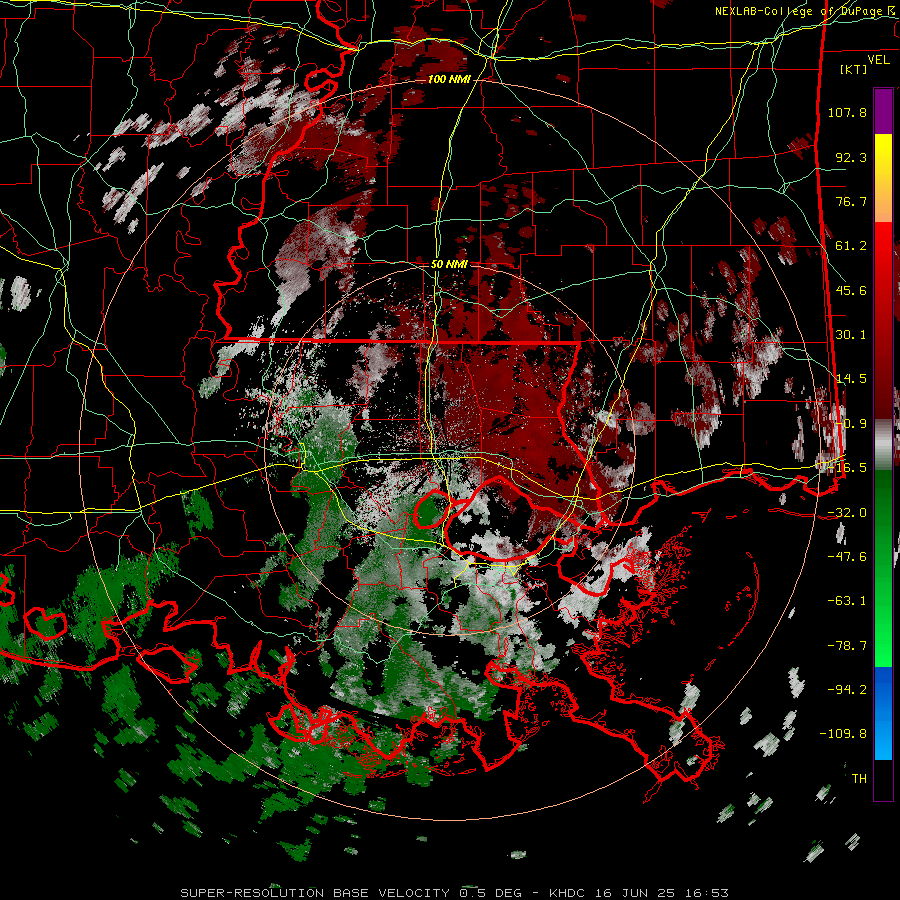The image size is (900, 900).
Task: Click the 92.3 scale value
Action: (x=851, y=157)
